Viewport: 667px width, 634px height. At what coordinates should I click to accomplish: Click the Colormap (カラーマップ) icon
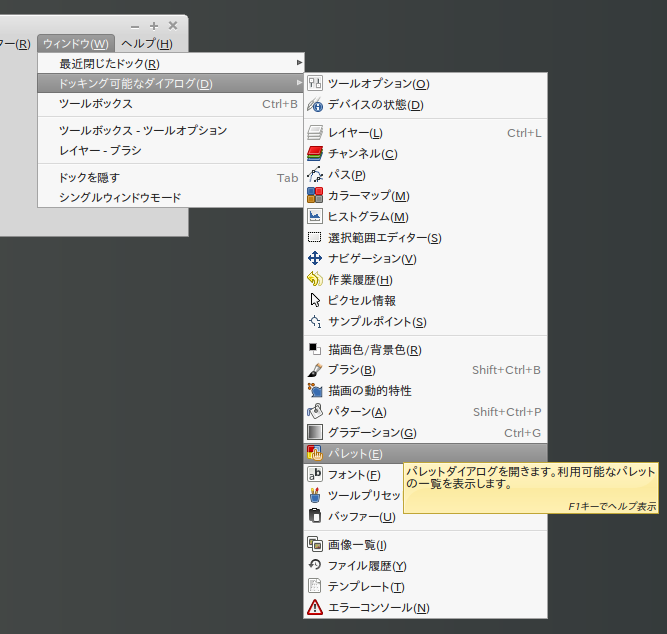[x=315, y=195]
